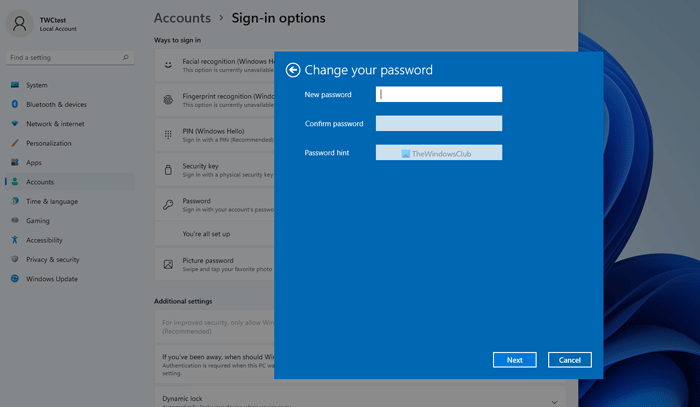Viewport: 700px width, 407px height.
Task: Open Time & language icon in sidebar
Action: pos(15,201)
